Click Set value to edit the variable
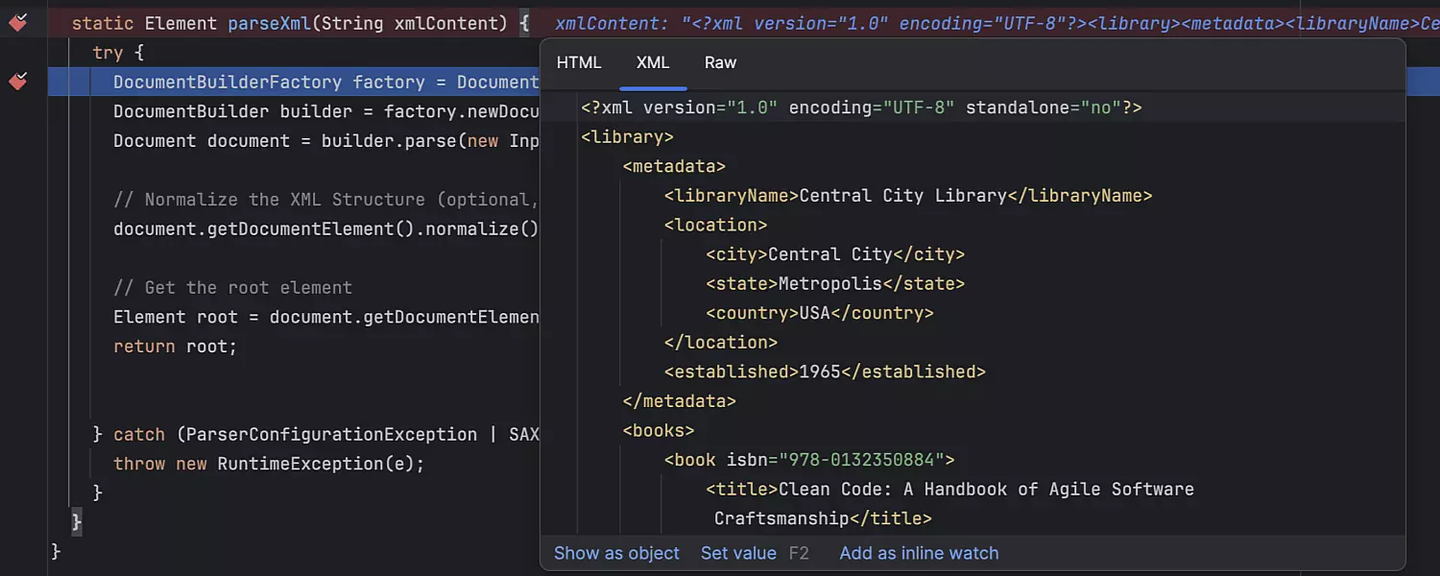This screenshot has width=1440, height=576. pyautogui.click(x=738, y=552)
